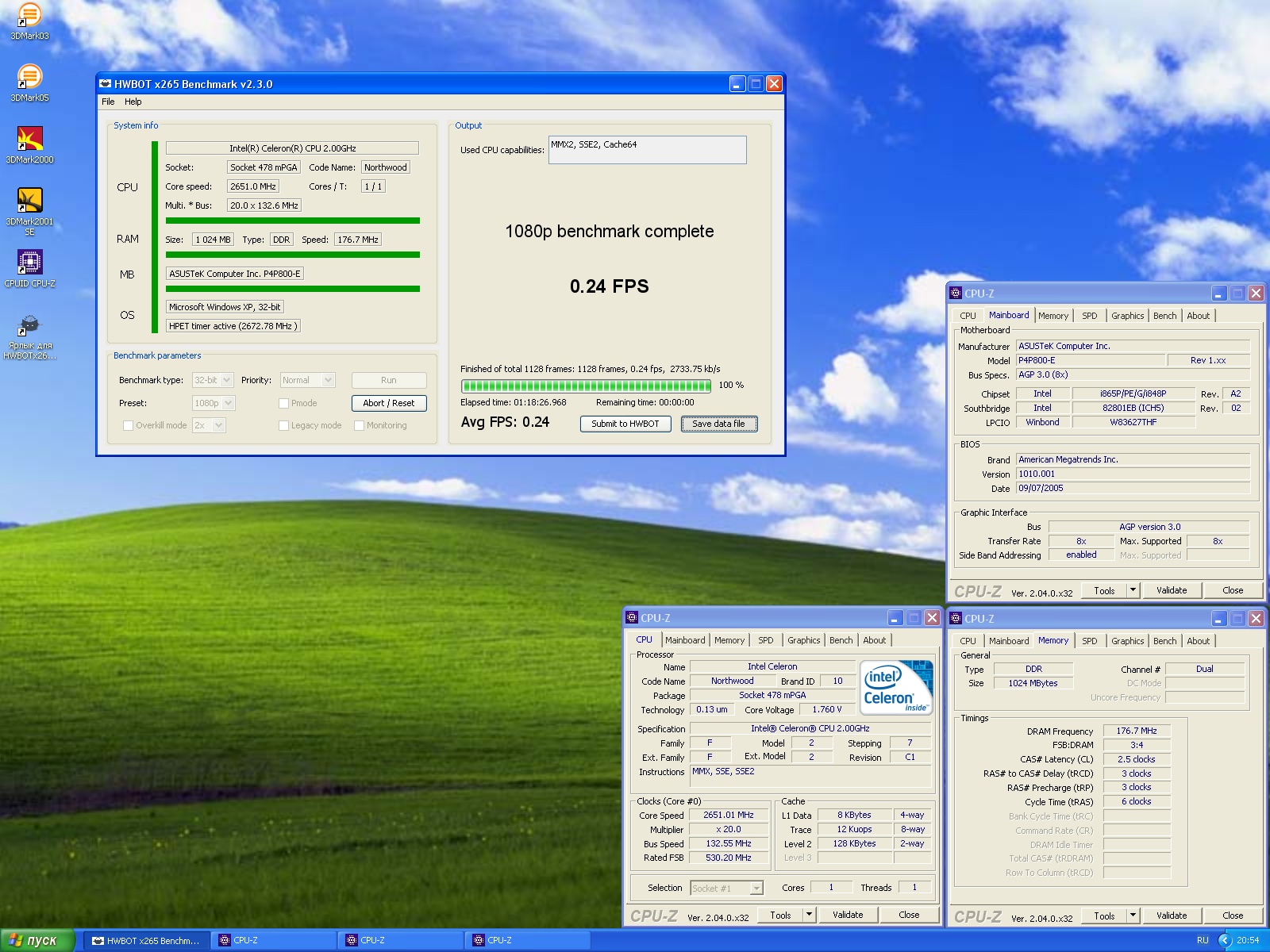Open Graphics tab in Memory window
The image size is (1270, 952).
1127,641
